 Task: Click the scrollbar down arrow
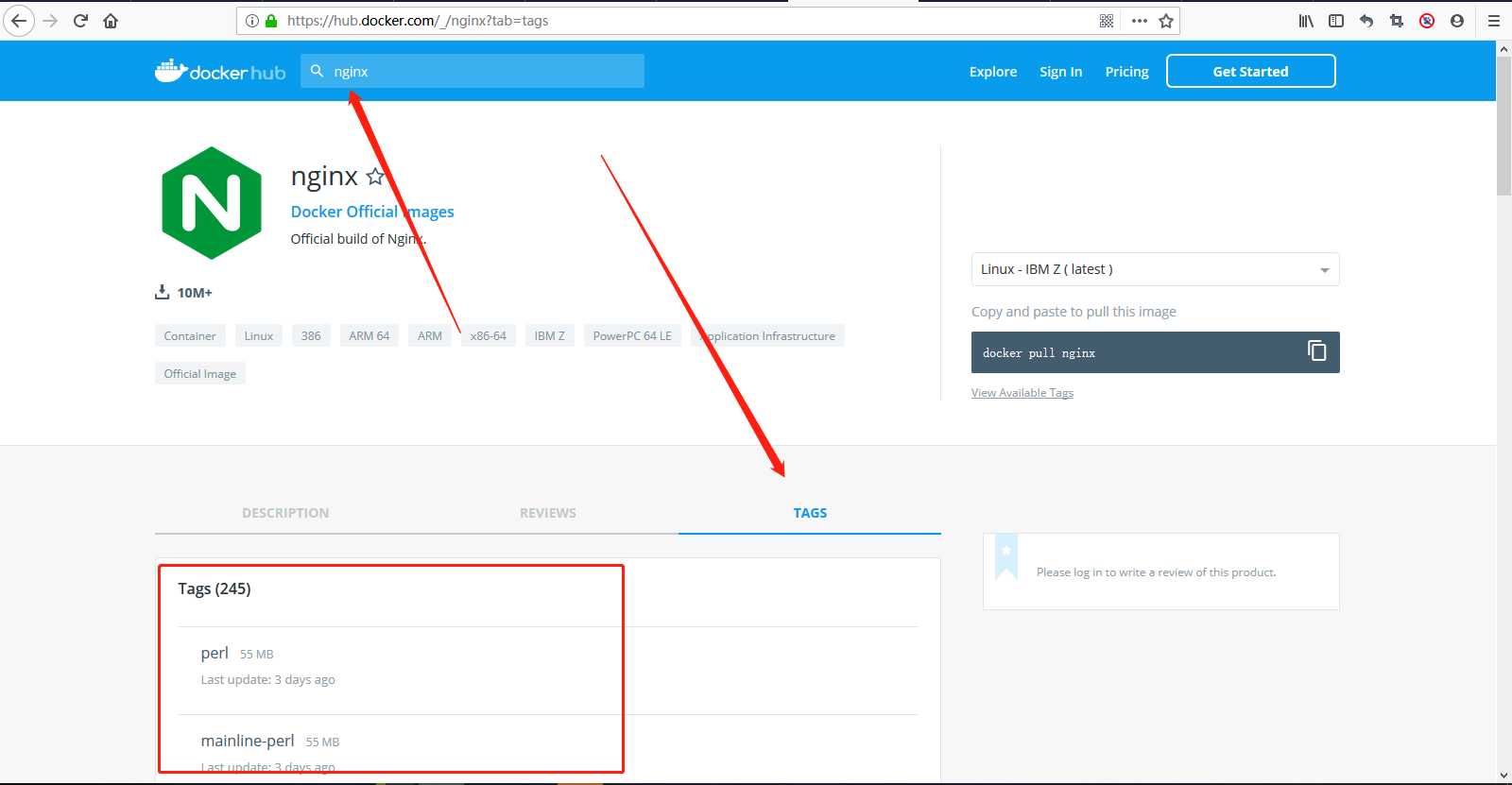pyautogui.click(x=1503, y=776)
